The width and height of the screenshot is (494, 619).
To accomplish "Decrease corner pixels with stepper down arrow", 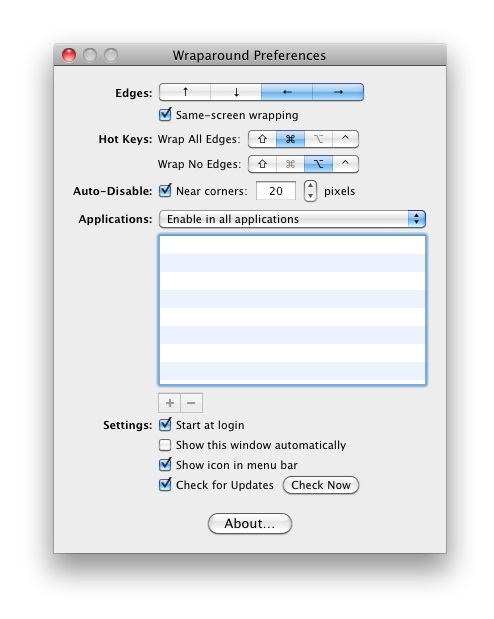I will 310,196.
